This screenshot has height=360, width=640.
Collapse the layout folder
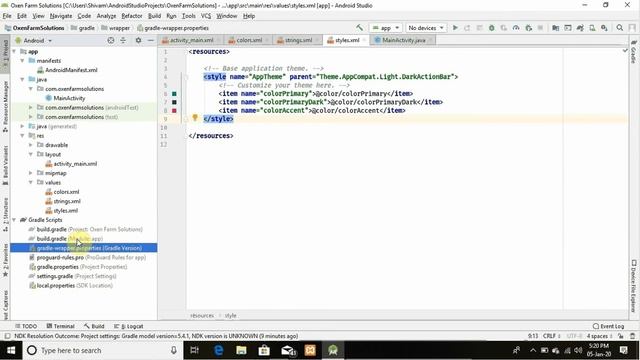click(x=31, y=154)
